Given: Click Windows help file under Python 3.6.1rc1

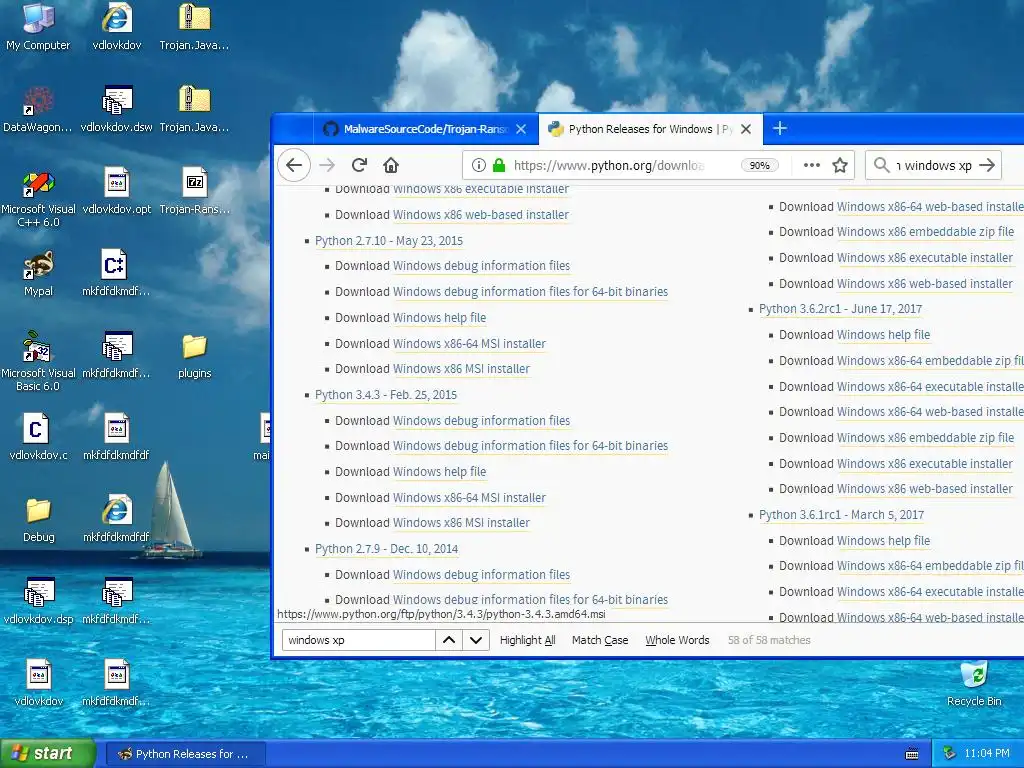Looking at the screenshot, I should click(x=884, y=541).
